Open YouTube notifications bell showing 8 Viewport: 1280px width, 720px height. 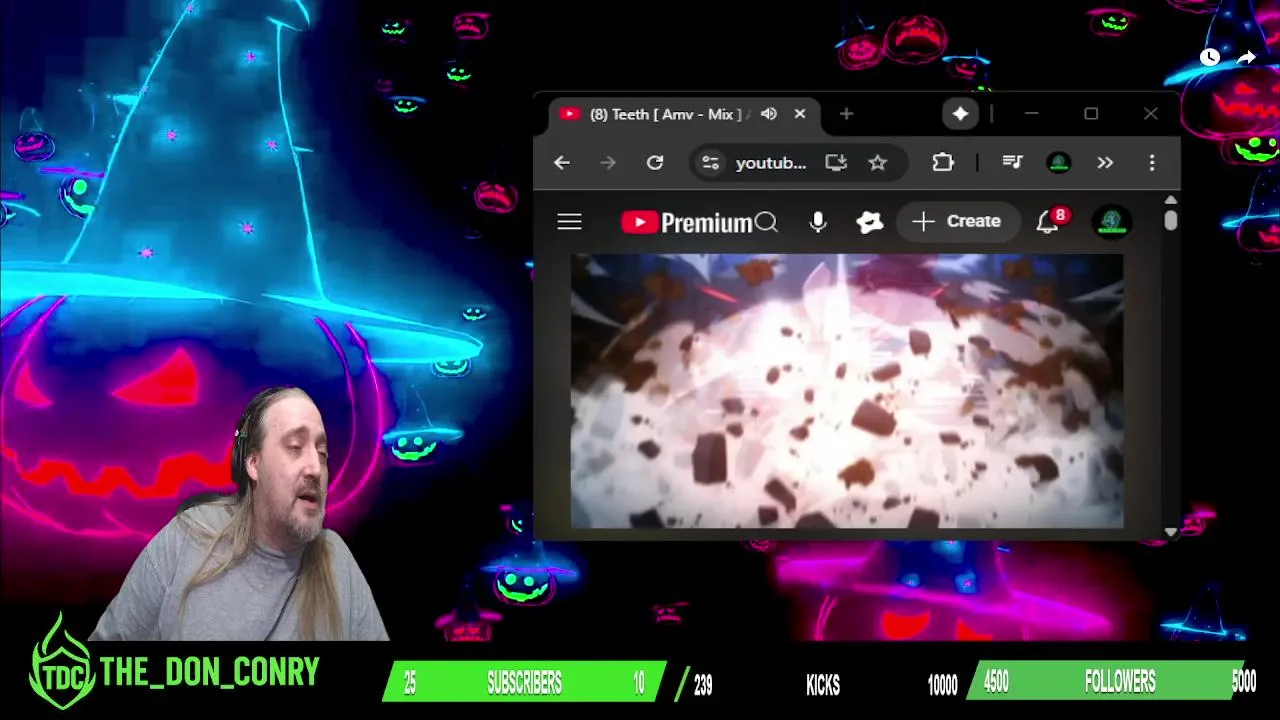pyautogui.click(x=1047, y=222)
